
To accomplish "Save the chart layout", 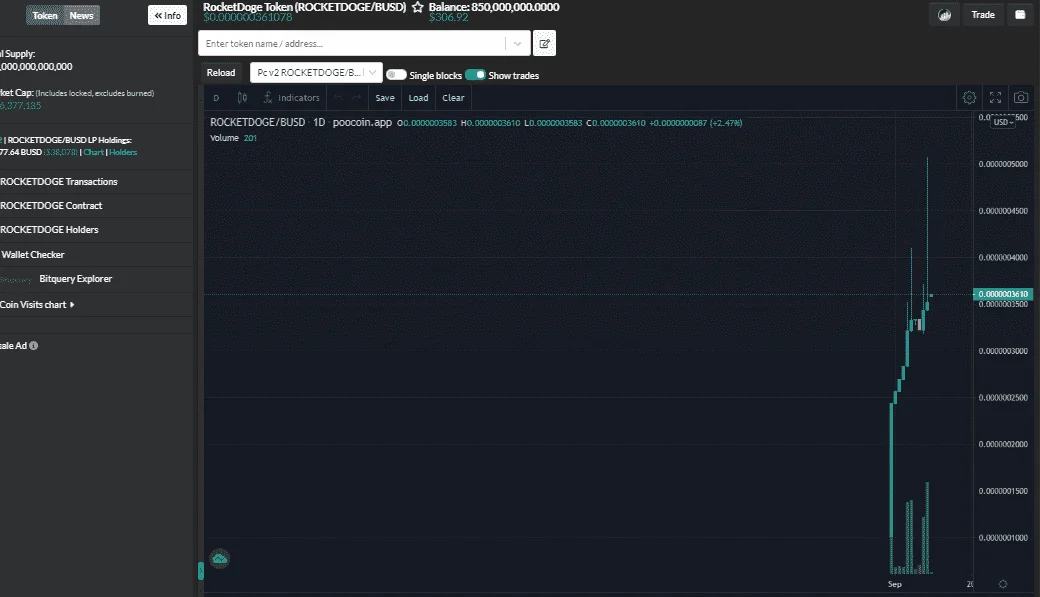I will tap(385, 98).
